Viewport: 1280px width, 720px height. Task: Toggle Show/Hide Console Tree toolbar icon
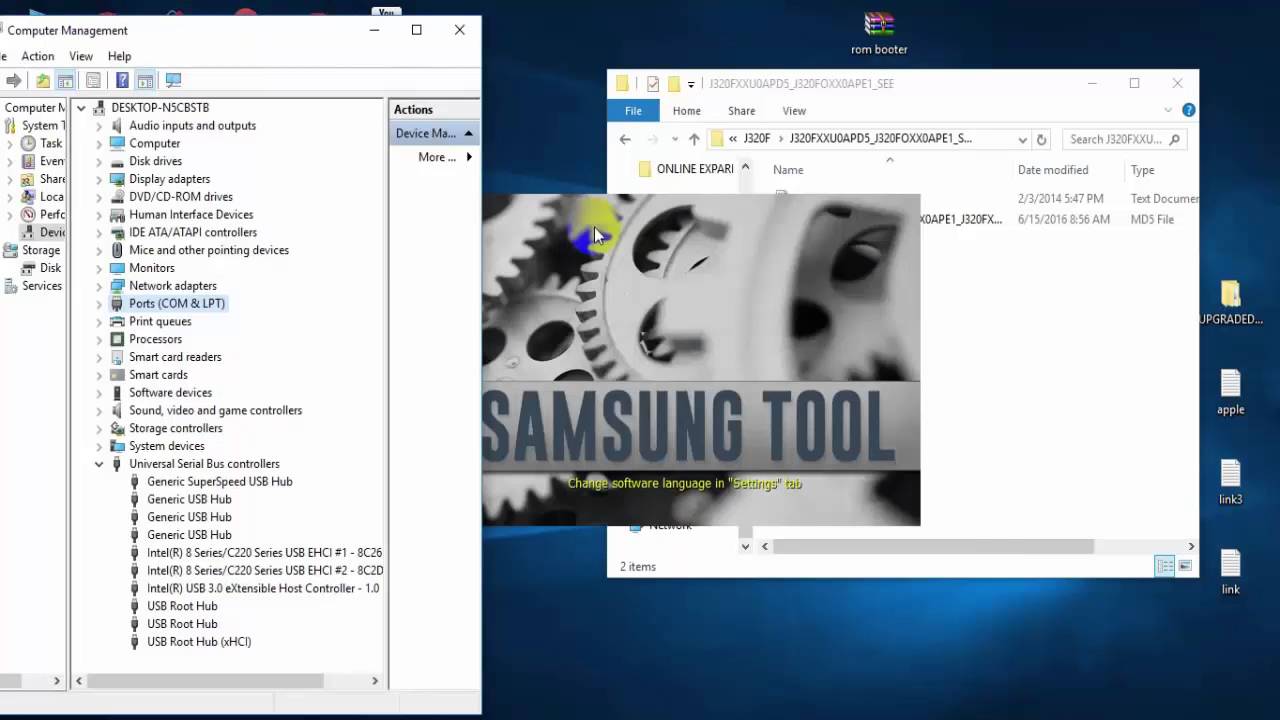[65, 81]
